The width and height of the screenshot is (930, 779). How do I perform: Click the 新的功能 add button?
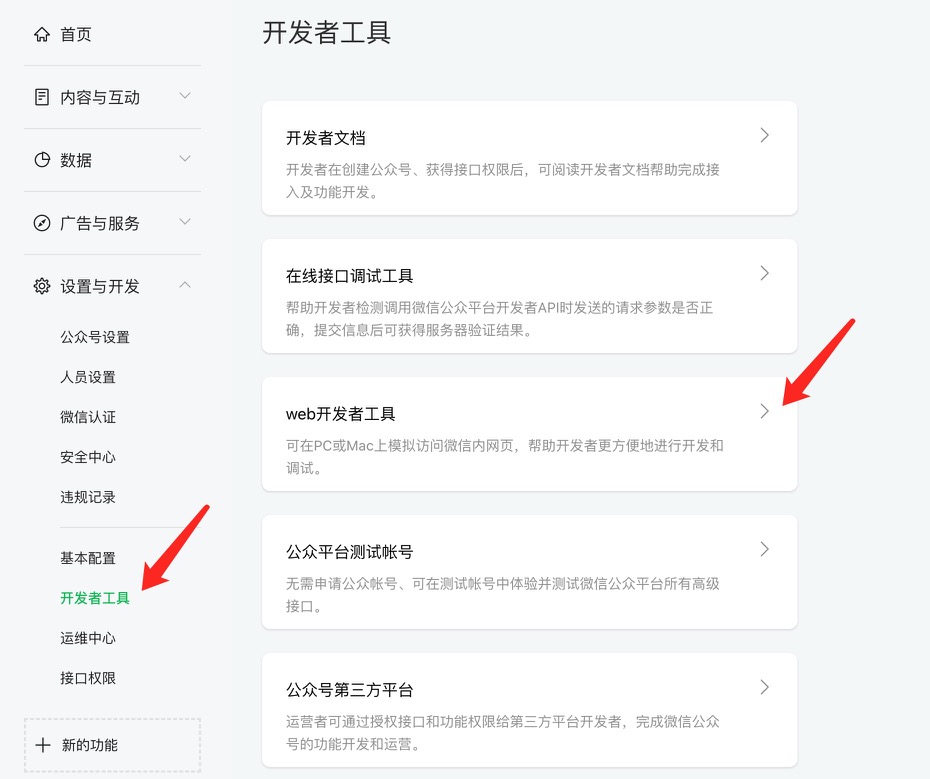(x=112, y=745)
